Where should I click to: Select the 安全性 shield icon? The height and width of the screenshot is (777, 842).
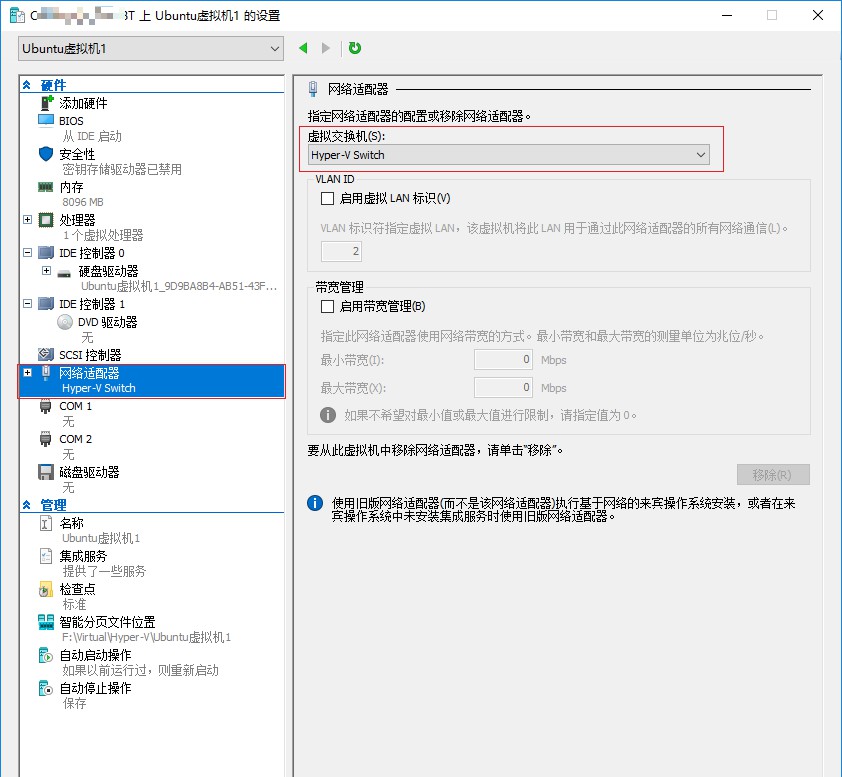pos(46,154)
